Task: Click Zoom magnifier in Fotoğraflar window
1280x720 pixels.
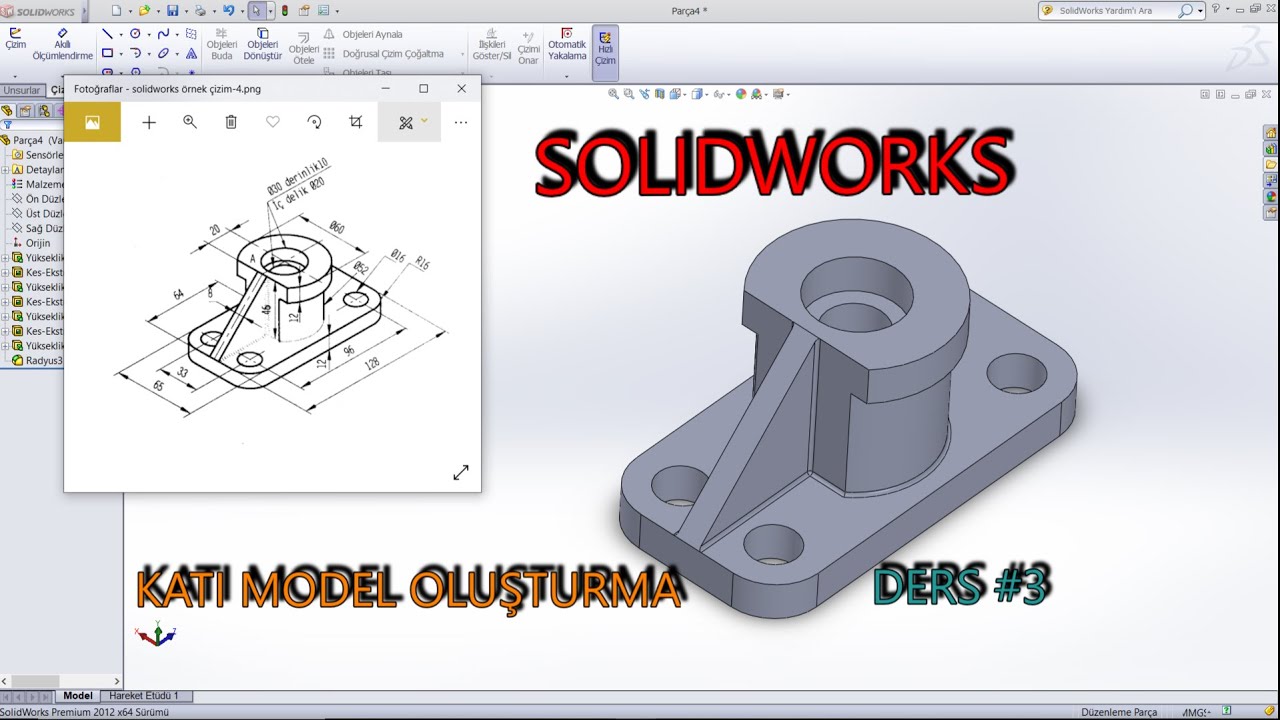Action: (190, 122)
